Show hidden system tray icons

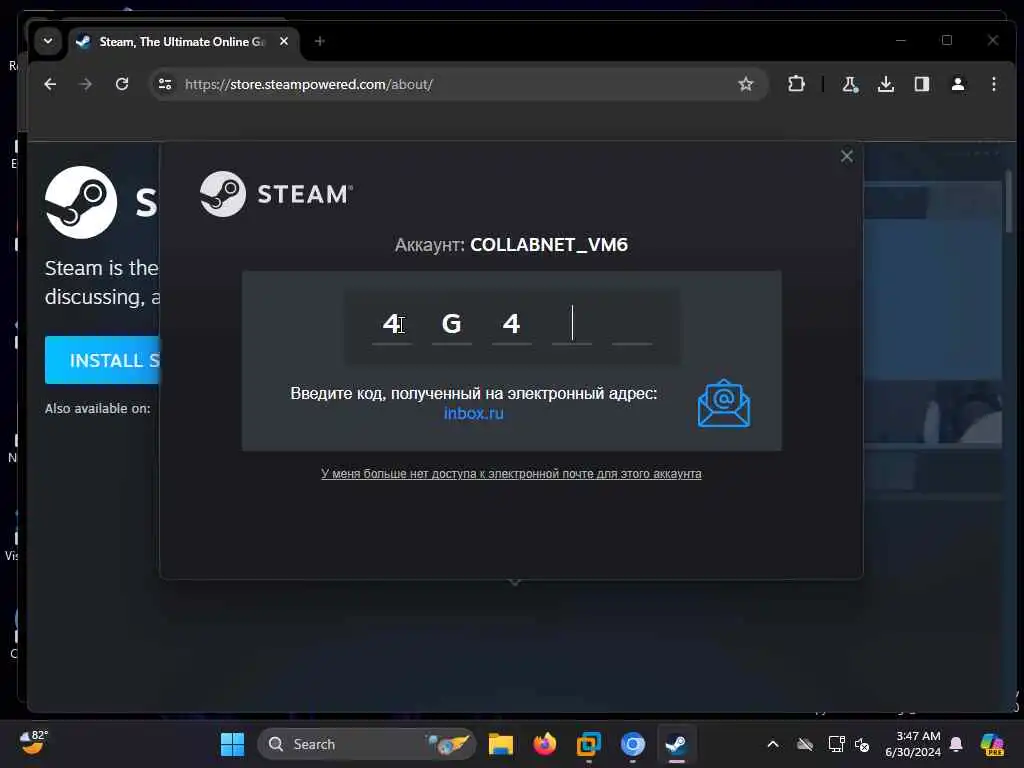pyautogui.click(x=773, y=744)
